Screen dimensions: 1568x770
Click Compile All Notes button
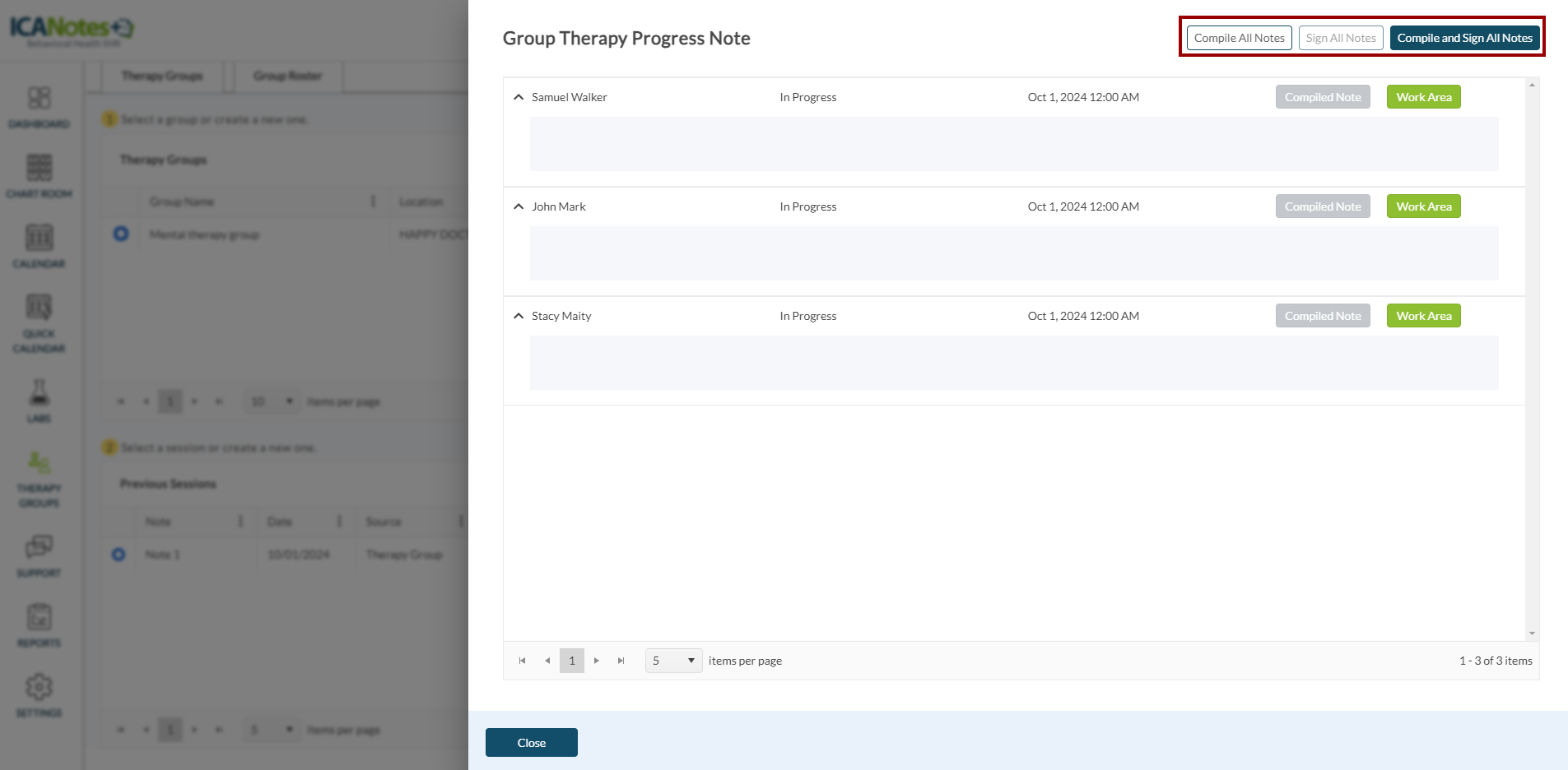tap(1239, 38)
